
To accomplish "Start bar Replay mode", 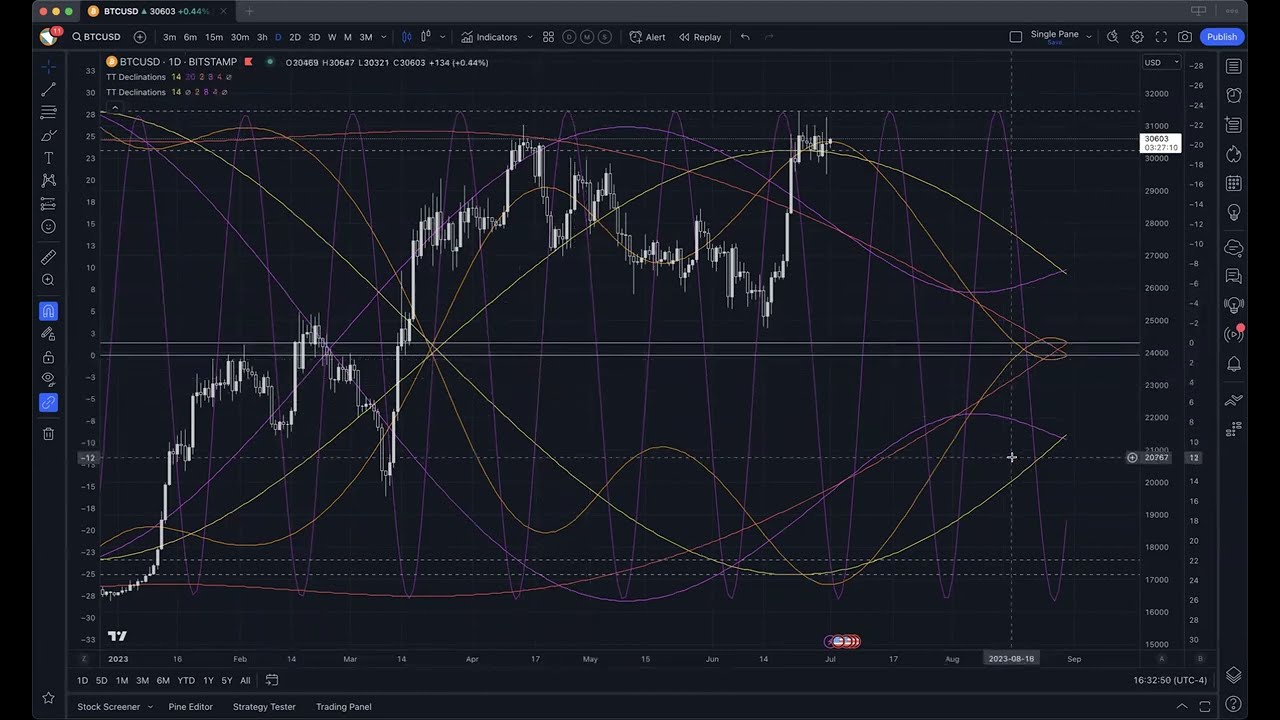I will 700,37.
